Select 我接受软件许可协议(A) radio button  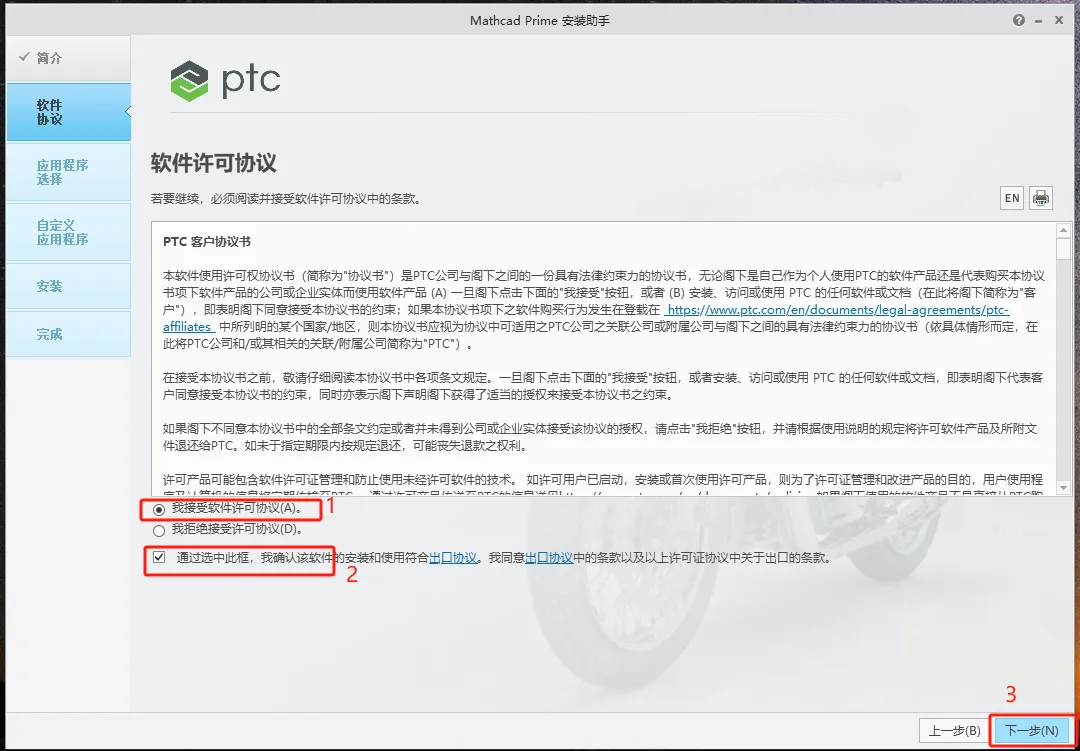[x=159, y=510]
